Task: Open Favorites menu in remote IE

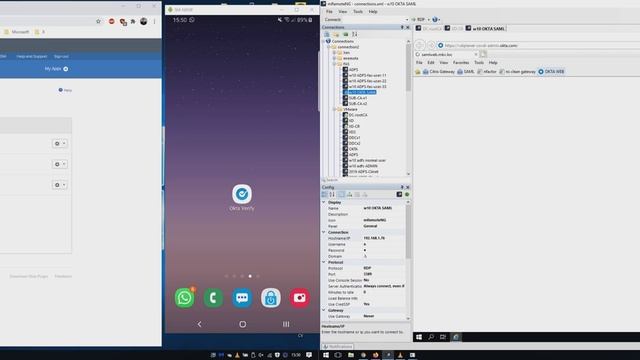Action: 461,63
